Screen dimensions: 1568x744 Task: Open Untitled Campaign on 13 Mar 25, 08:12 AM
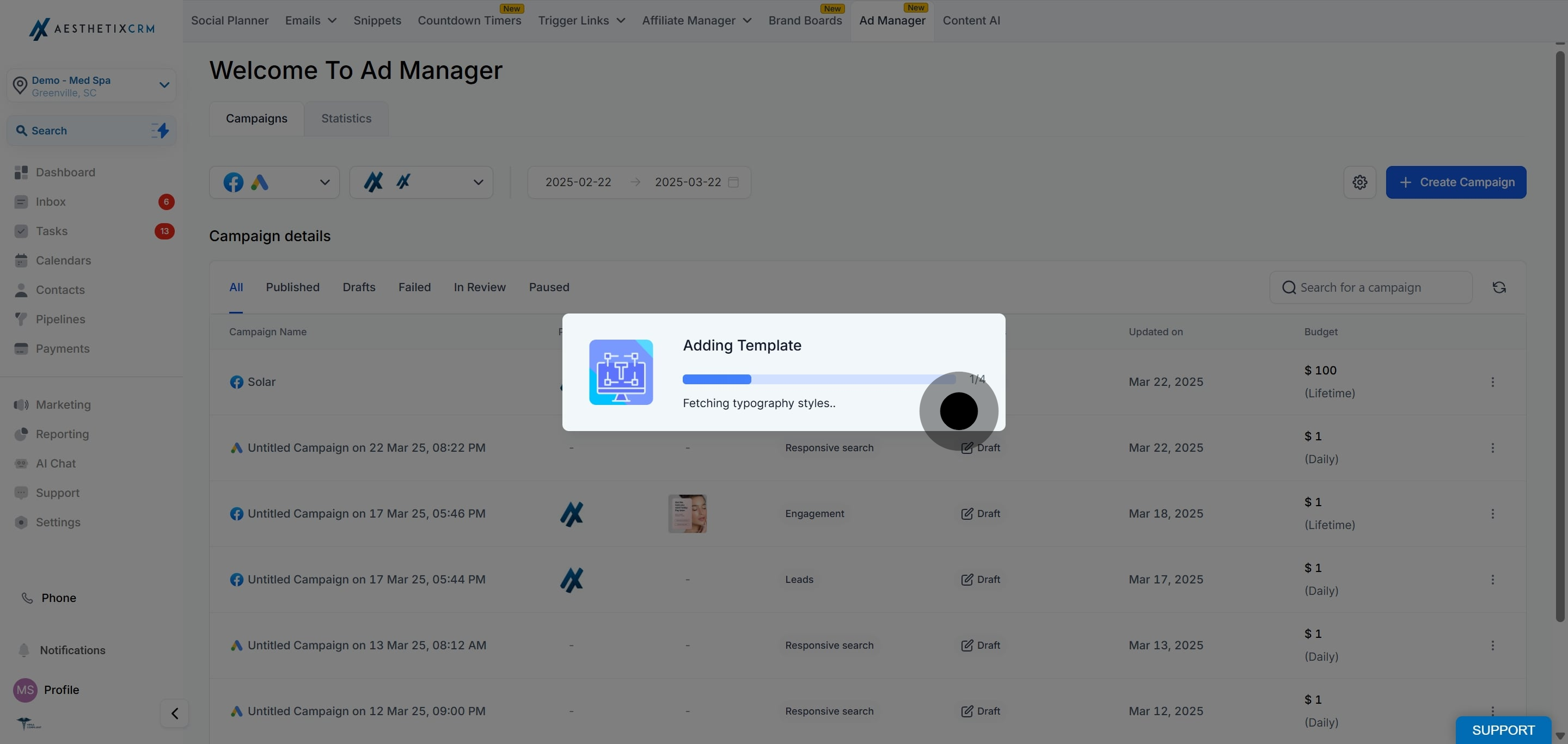tap(367, 645)
